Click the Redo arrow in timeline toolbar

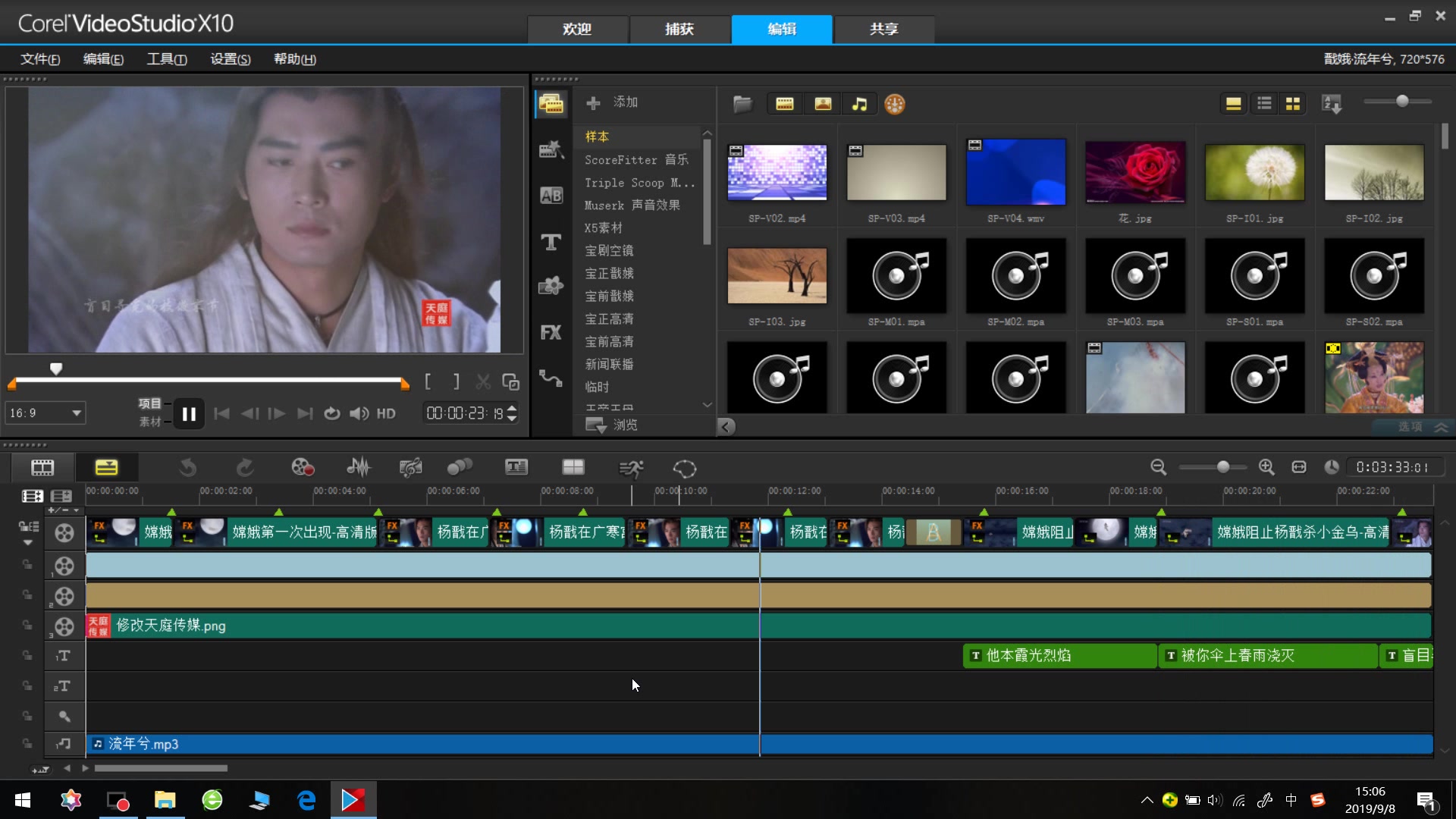point(244,468)
